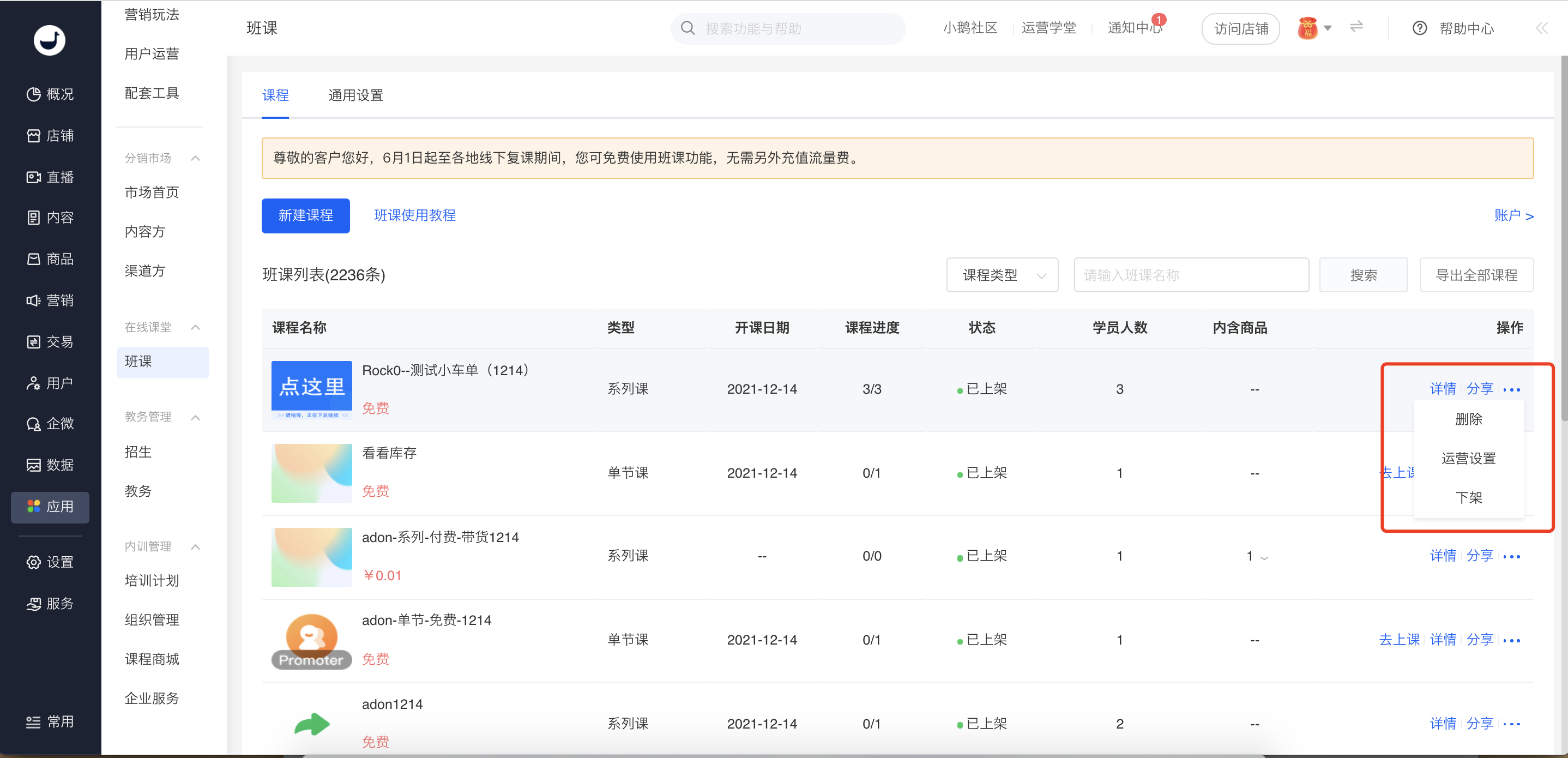Click the switch arrows icon in header
This screenshot has height=758, width=1568.
click(1356, 27)
